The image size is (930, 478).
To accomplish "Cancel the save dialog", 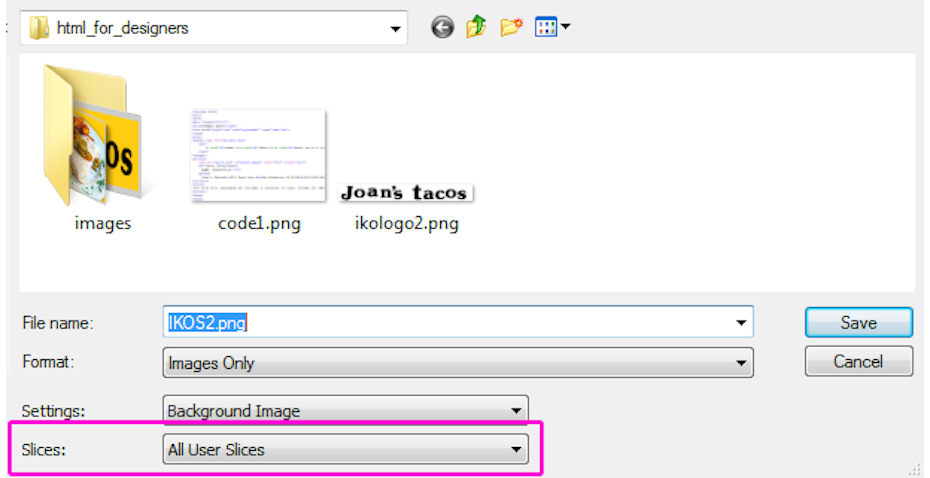I will click(858, 361).
